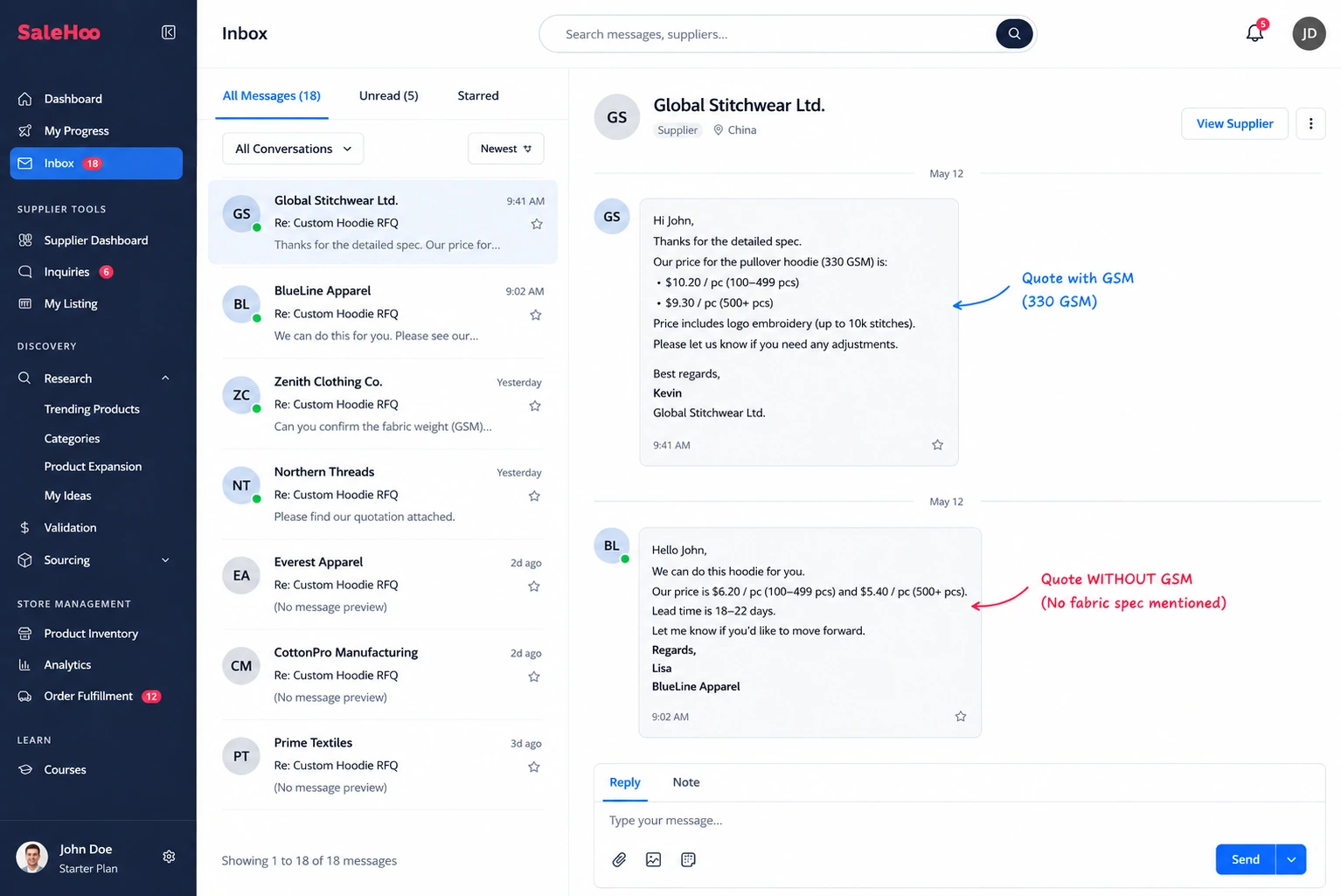Open the BlueLine Apparel conversation

point(383,313)
